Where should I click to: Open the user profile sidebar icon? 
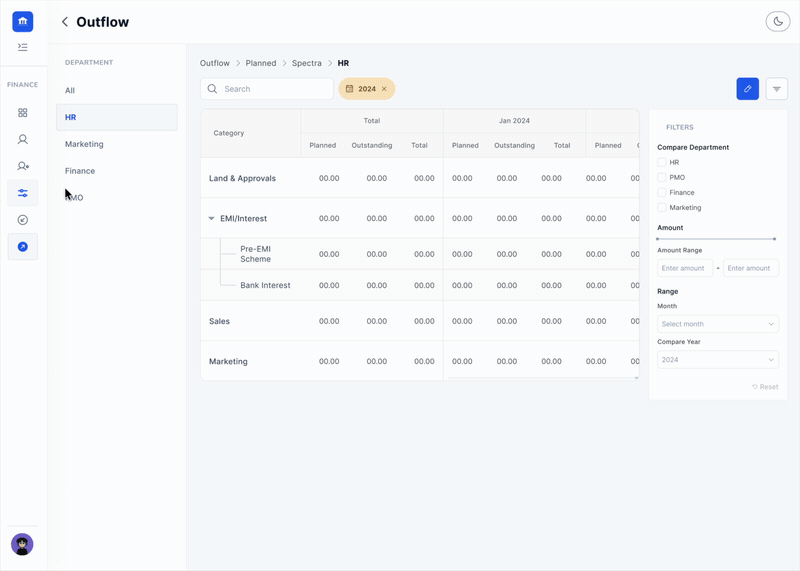pyautogui.click(x=22, y=139)
